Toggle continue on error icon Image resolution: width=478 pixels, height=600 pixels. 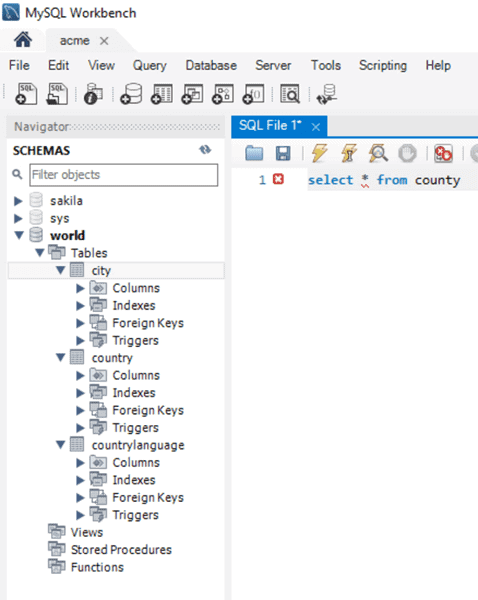(x=443, y=153)
